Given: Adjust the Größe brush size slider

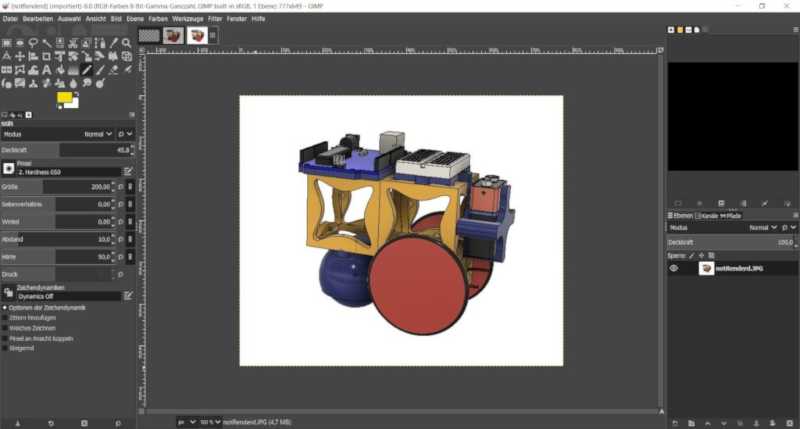Looking at the screenshot, I should point(58,187).
